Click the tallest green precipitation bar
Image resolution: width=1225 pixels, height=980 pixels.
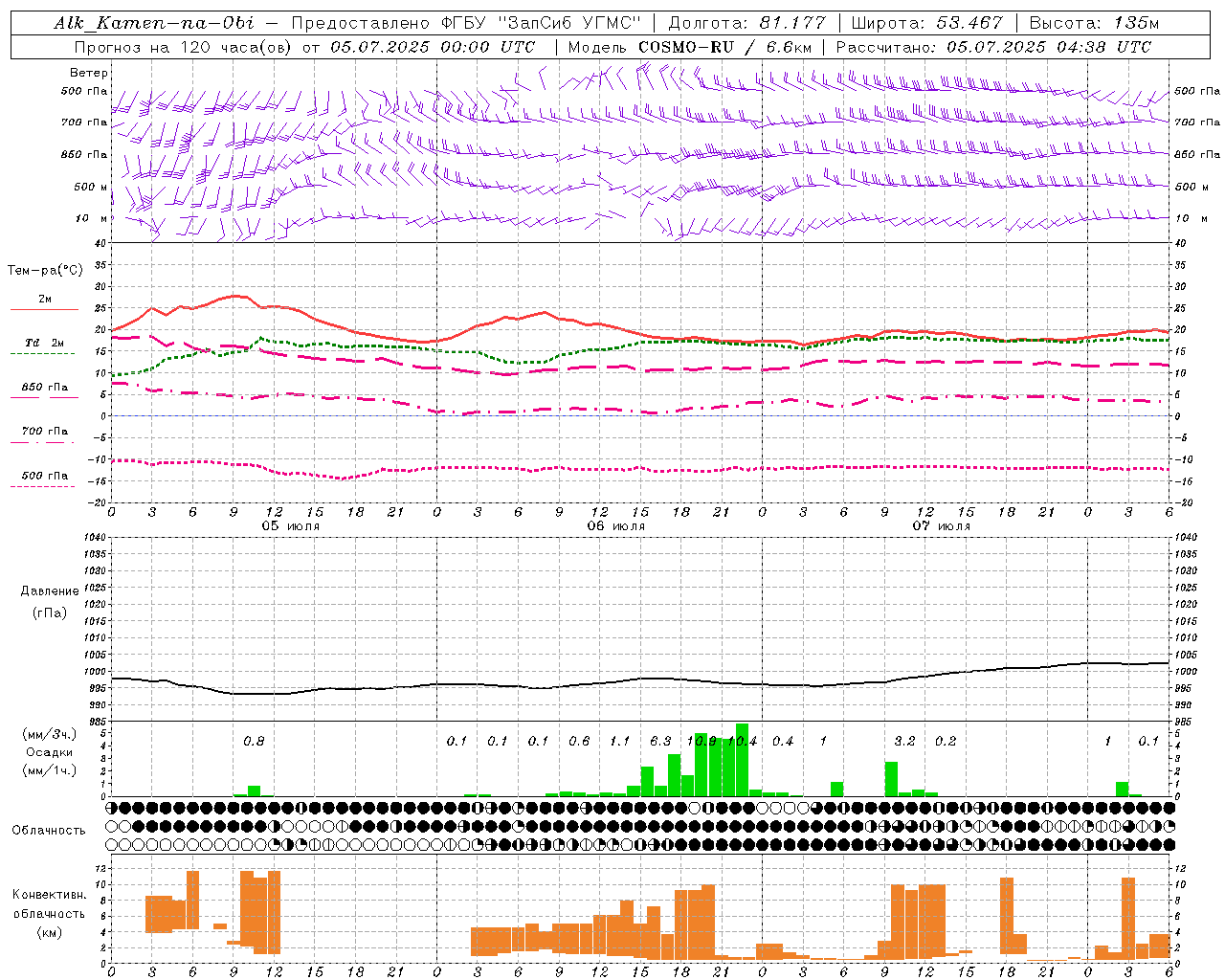742,760
